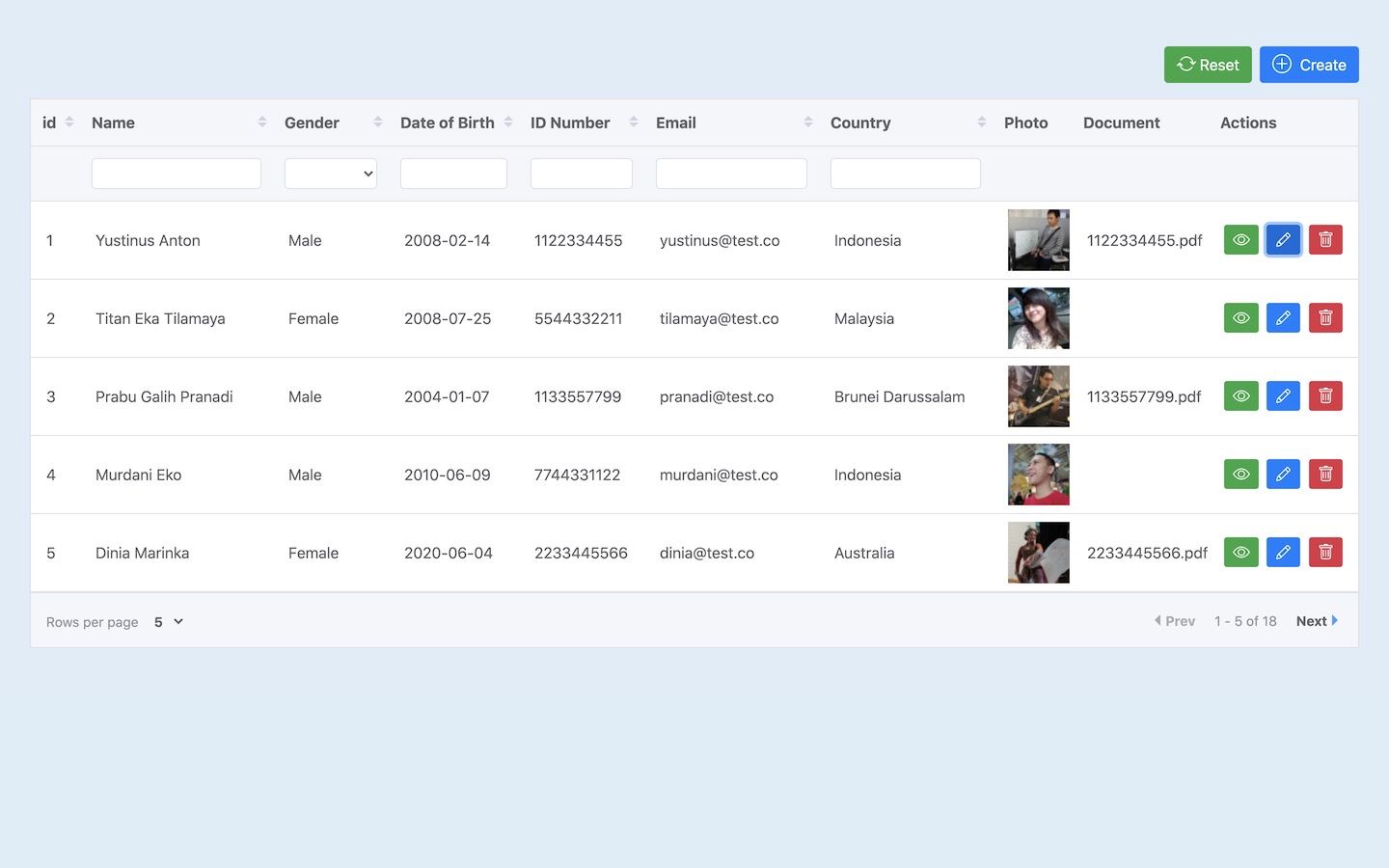Open Titan Eka Tilamaya's photo thumbnail

click(x=1038, y=318)
